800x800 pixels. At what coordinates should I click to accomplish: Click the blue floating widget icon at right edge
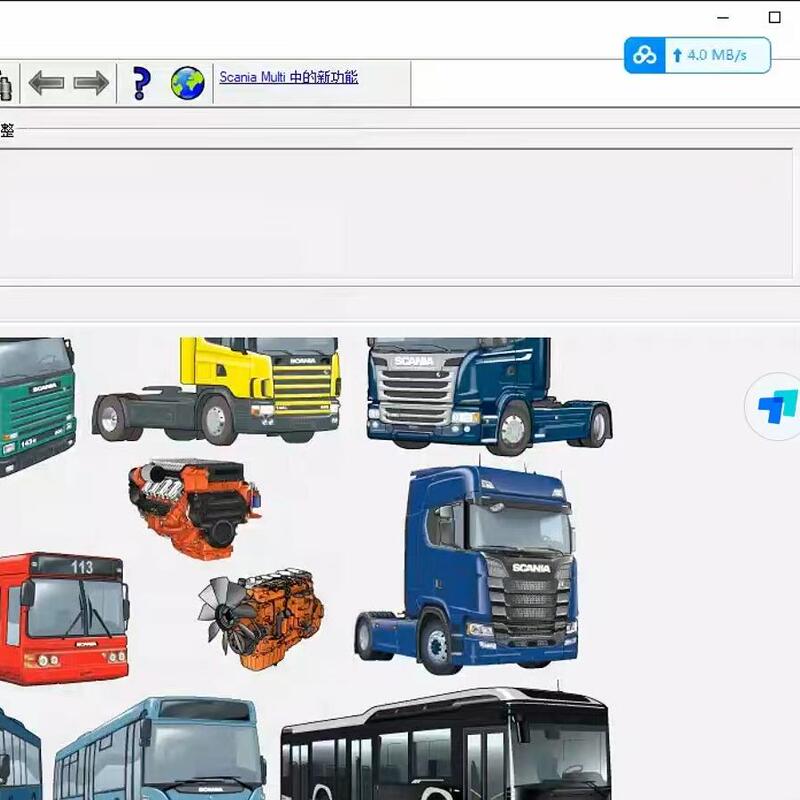777,406
